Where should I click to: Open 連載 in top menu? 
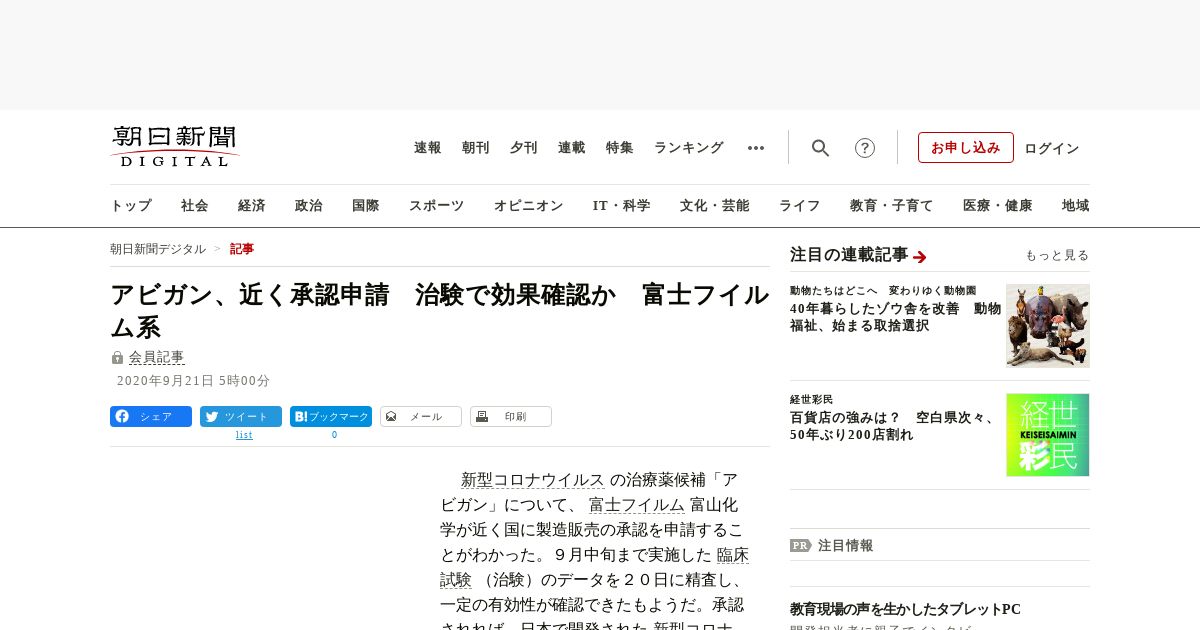click(x=572, y=148)
